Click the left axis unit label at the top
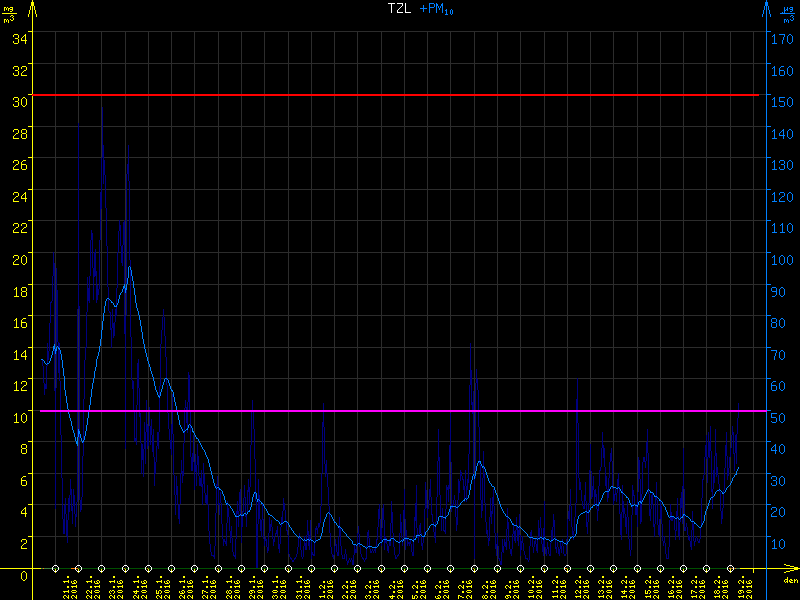Viewport: 800px width, 600px height. [9, 15]
